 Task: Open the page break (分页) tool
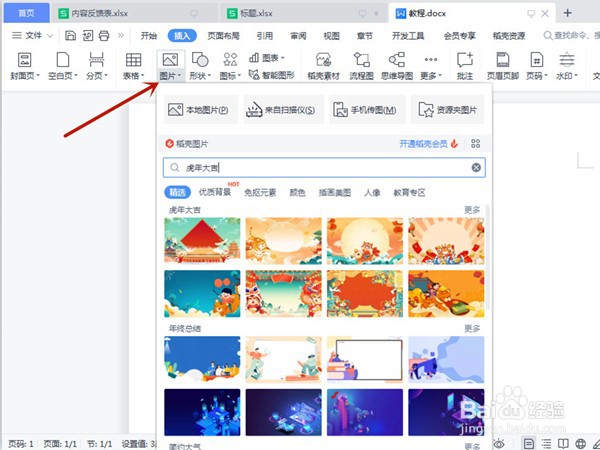pyautogui.click(x=96, y=66)
